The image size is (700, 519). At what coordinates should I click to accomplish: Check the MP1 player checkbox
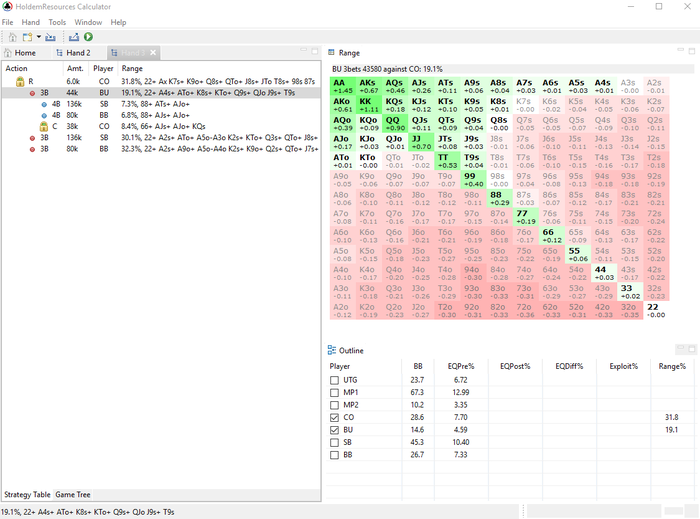pos(334,393)
